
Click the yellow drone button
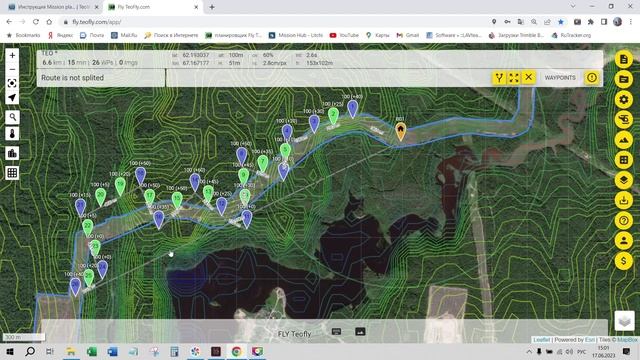[624, 120]
